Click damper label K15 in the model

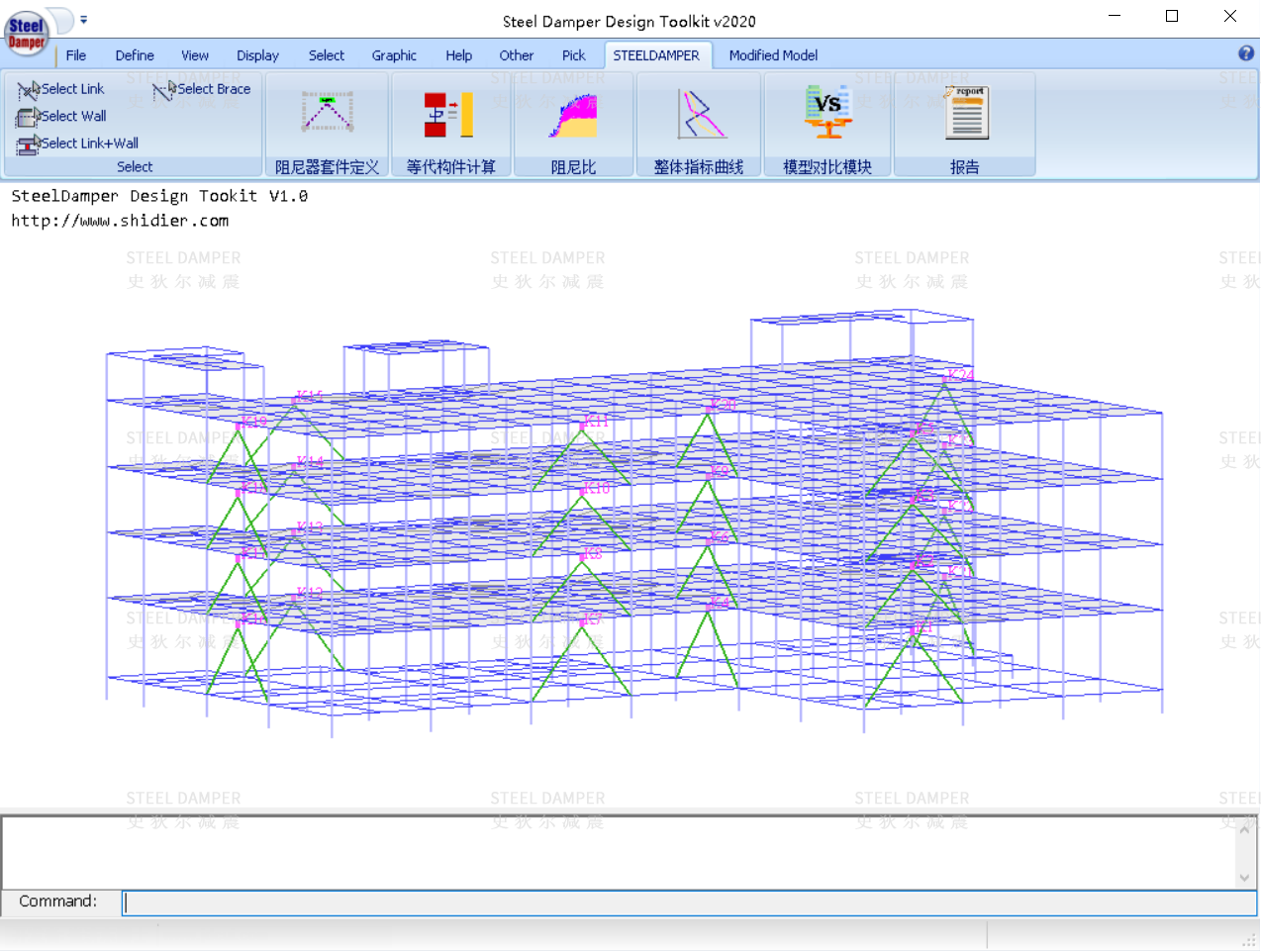point(309,397)
